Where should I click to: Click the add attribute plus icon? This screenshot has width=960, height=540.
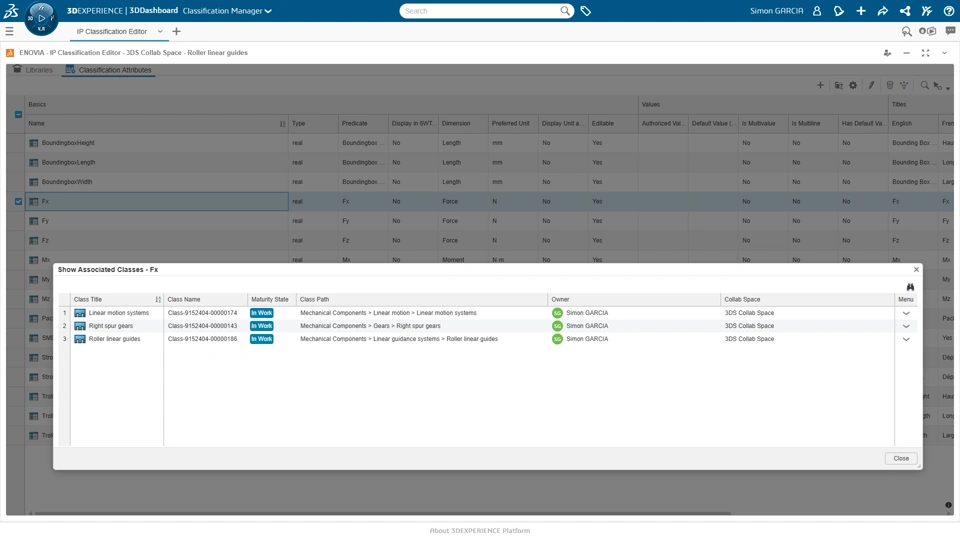click(x=820, y=85)
